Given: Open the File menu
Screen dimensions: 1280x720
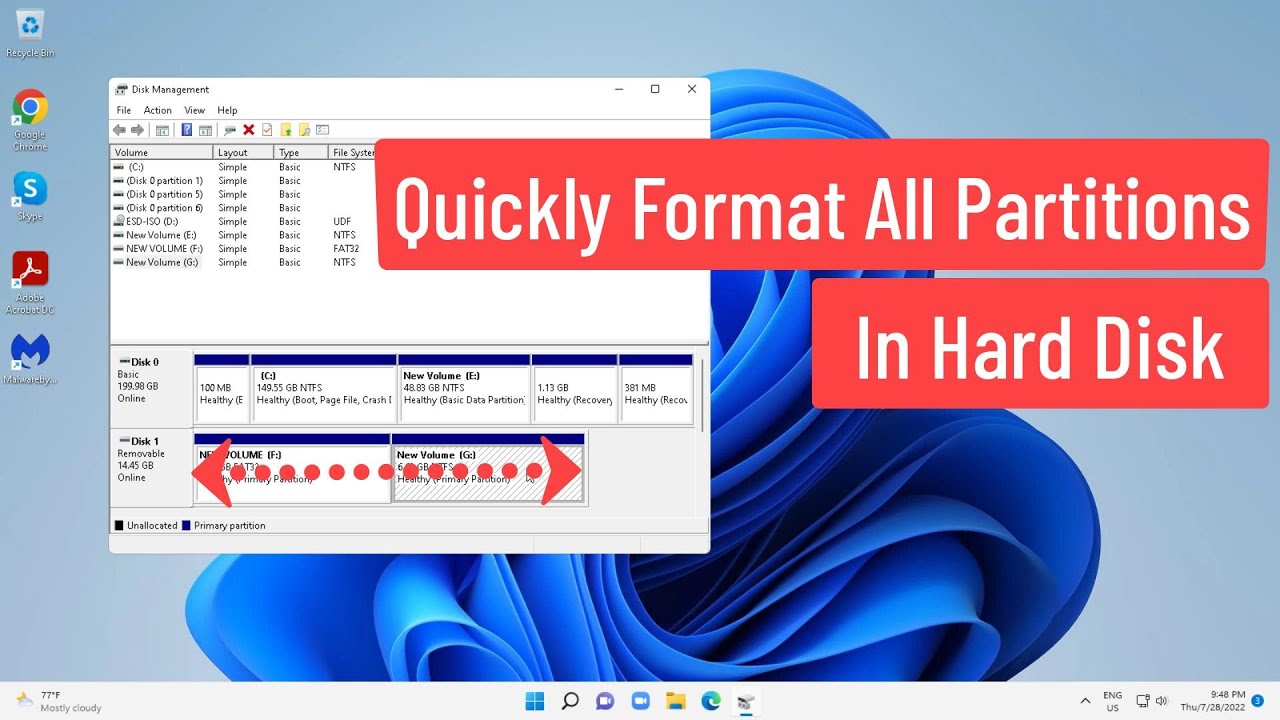Looking at the screenshot, I should (x=124, y=110).
